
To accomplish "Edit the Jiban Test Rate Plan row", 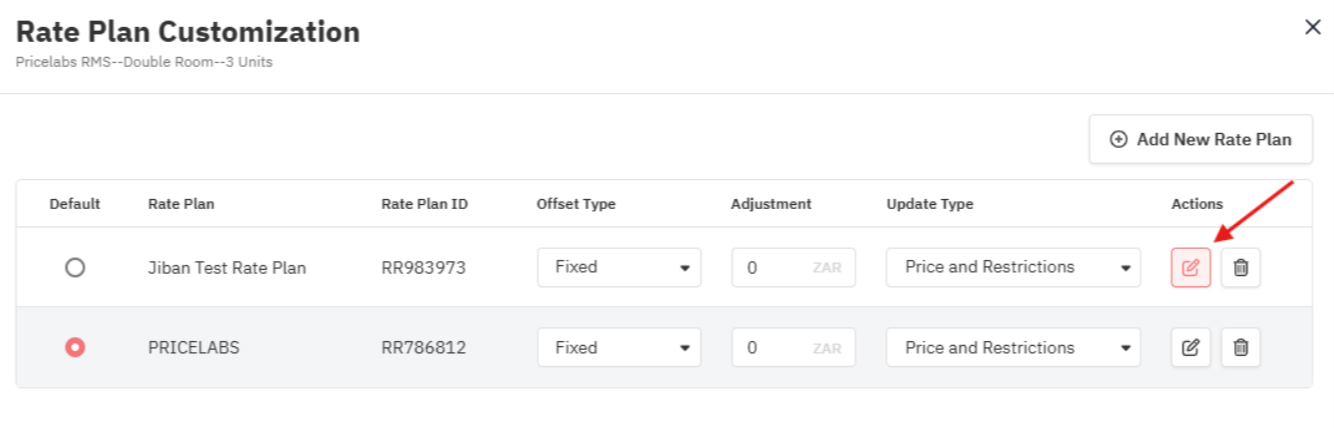I will 1190,268.
